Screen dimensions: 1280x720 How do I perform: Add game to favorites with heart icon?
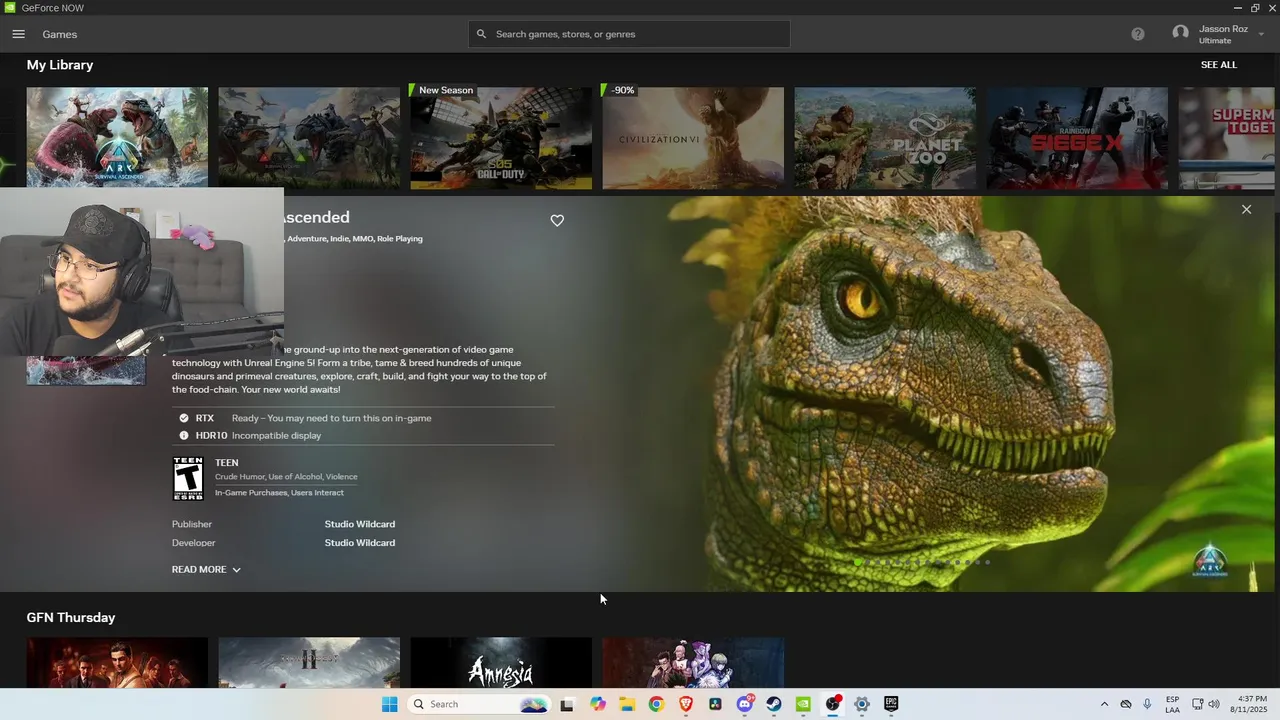coord(557,221)
